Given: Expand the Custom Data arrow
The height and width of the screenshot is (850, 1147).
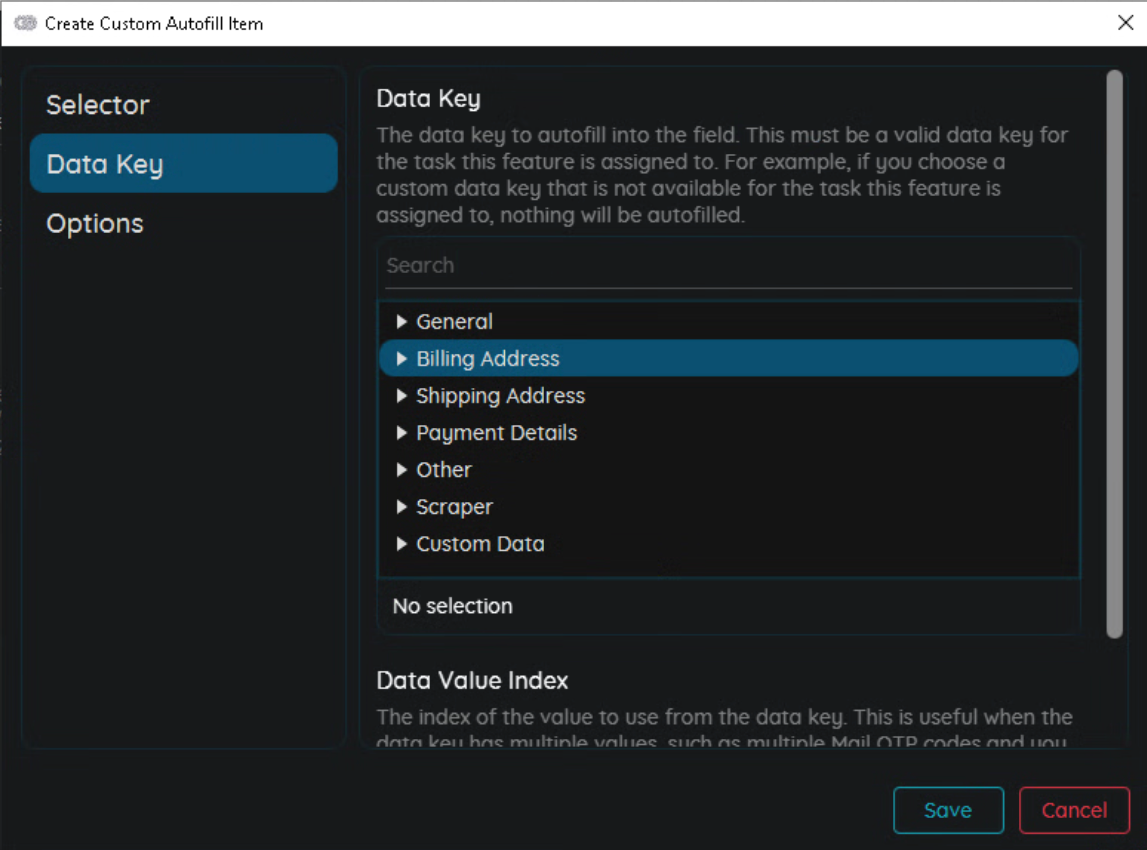Looking at the screenshot, I should pos(402,544).
